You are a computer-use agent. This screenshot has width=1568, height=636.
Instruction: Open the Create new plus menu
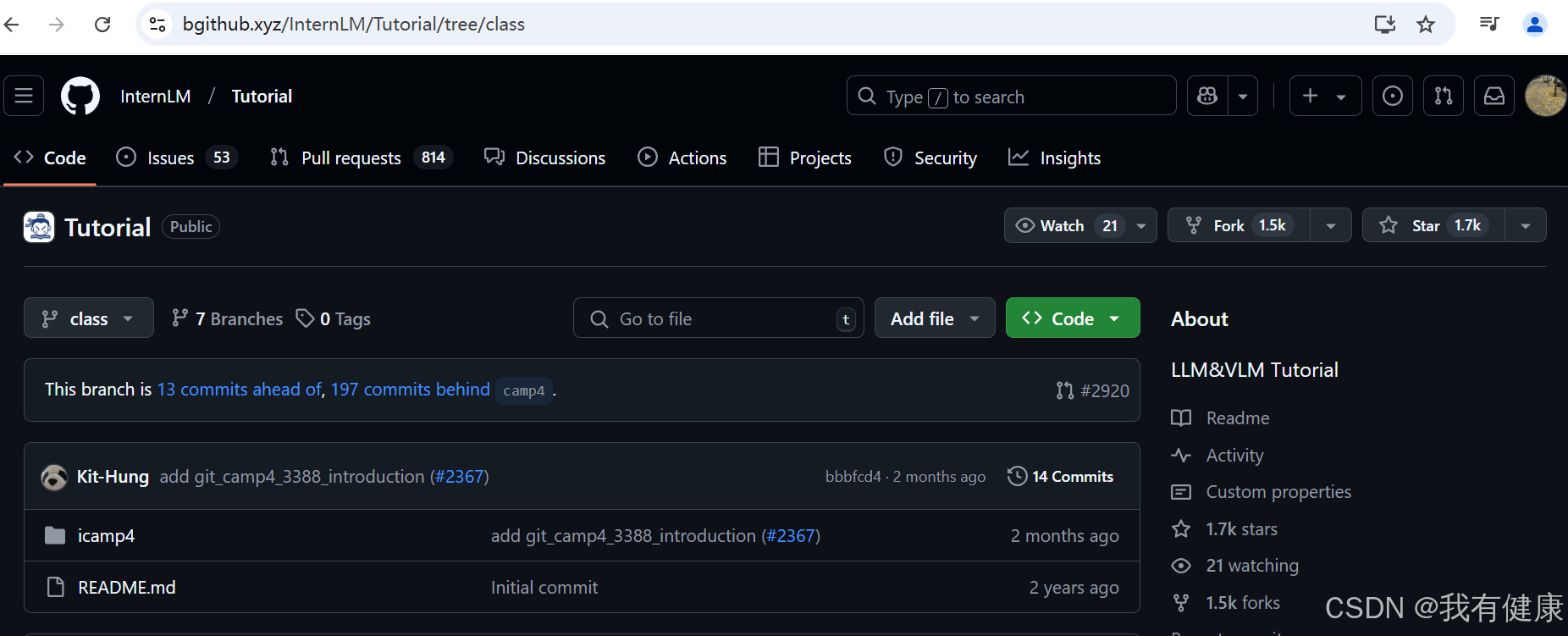click(x=1325, y=96)
